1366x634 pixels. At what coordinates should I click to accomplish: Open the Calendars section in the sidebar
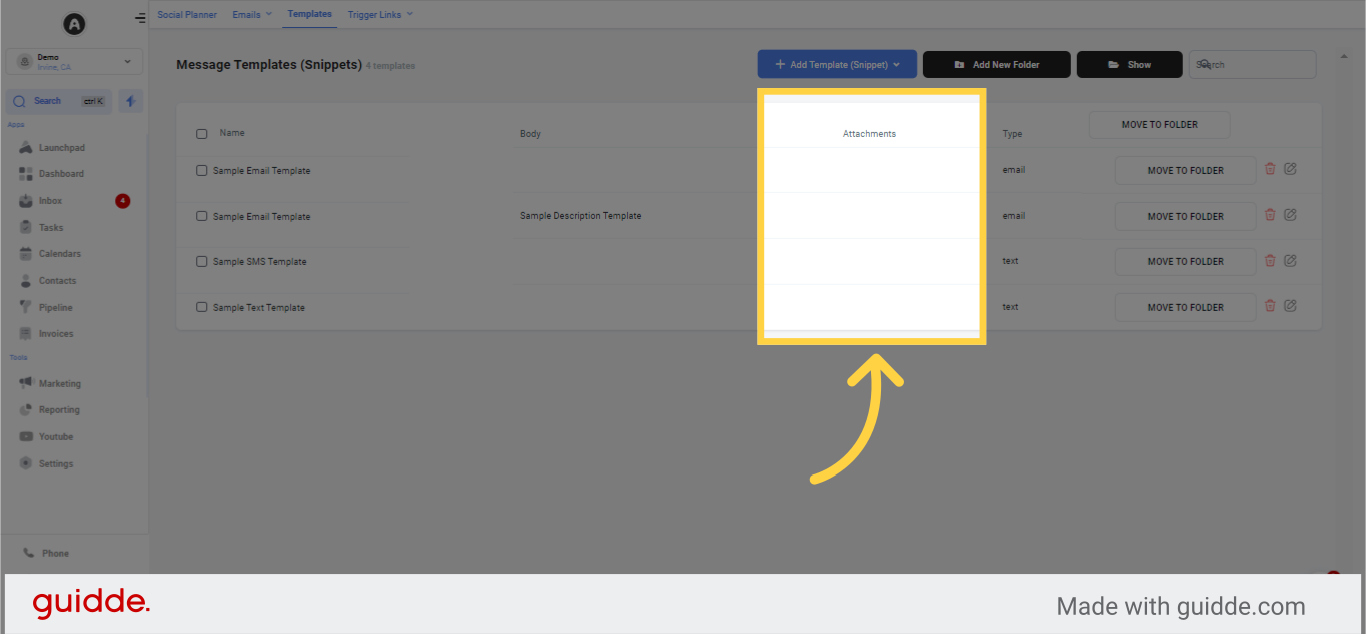(x=55, y=253)
